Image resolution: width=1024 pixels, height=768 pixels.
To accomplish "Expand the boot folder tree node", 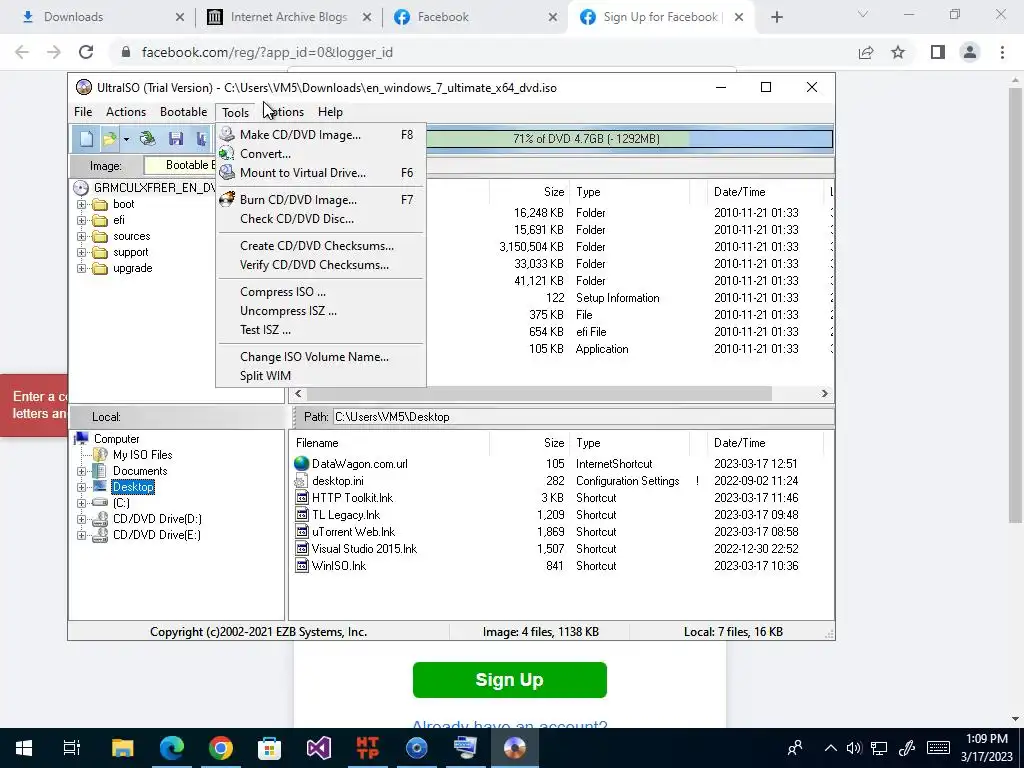I will pyautogui.click(x=82, y=204).
